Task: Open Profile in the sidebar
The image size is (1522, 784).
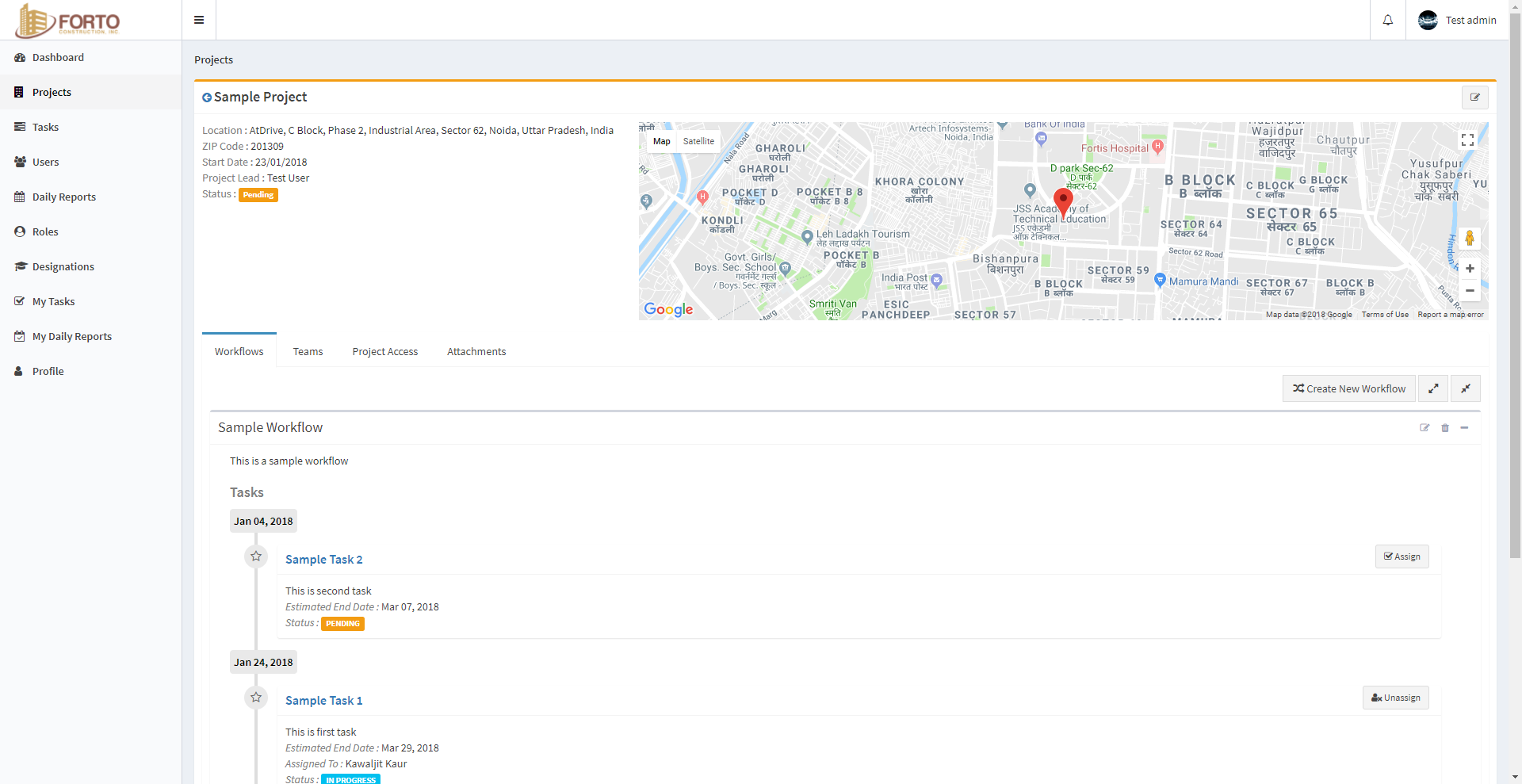Action: point(90,371)
